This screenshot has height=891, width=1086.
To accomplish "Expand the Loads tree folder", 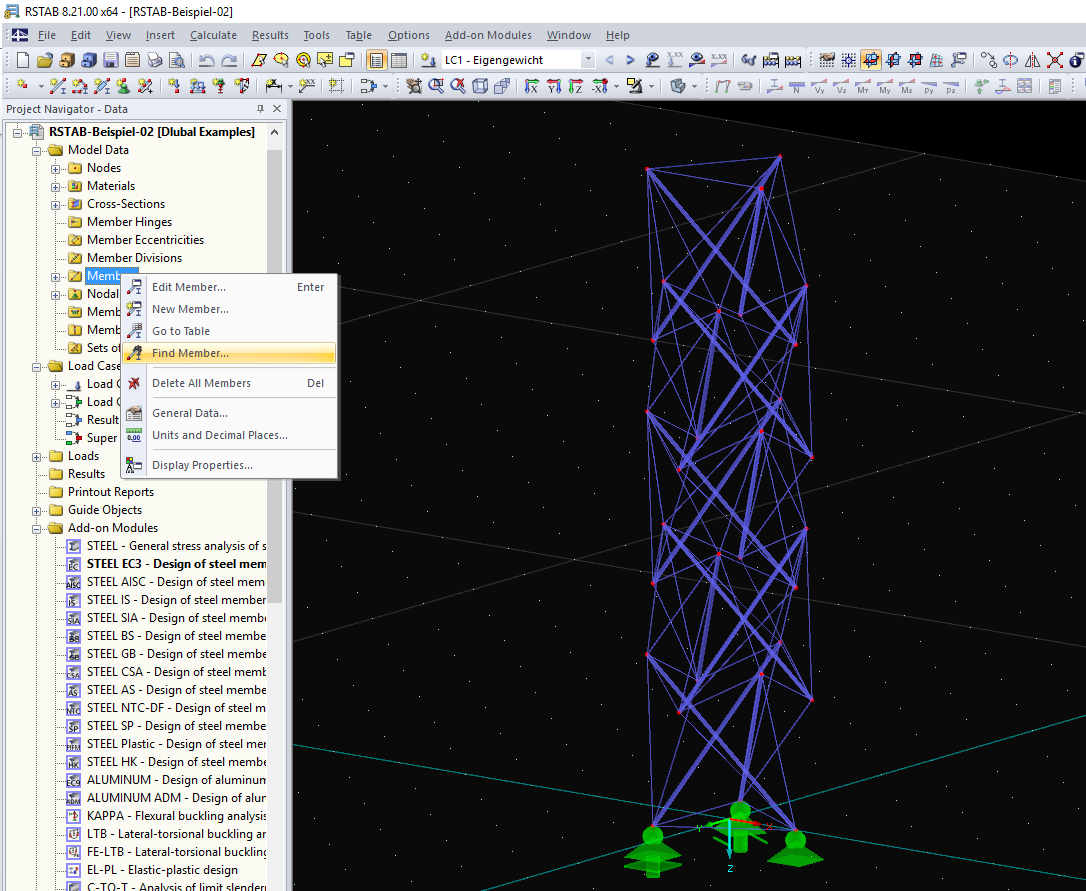I will click(x=38, y=456).
